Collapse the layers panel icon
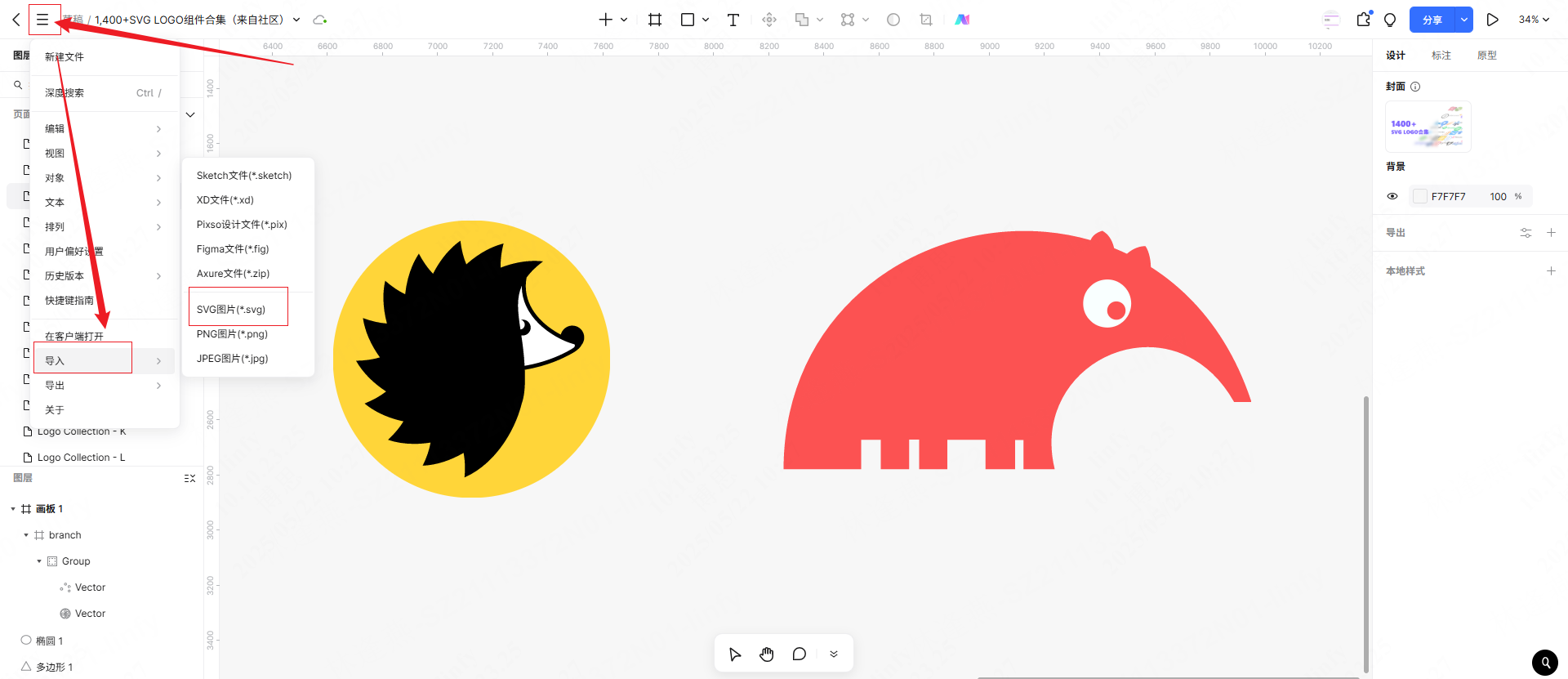1568x679 pixels. tap(189, 478)
